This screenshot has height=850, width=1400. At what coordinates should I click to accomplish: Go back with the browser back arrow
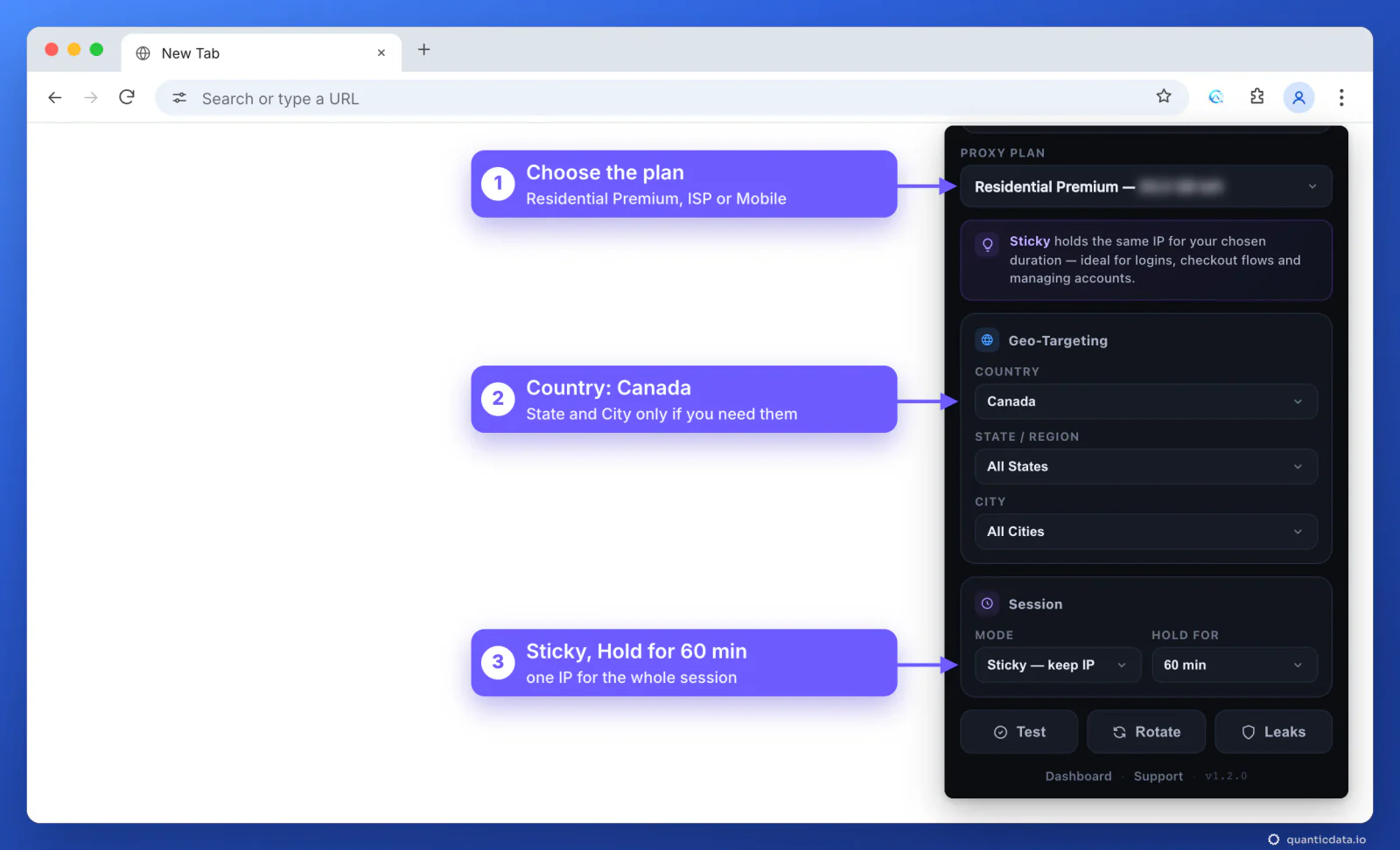(x=55, y=98)
